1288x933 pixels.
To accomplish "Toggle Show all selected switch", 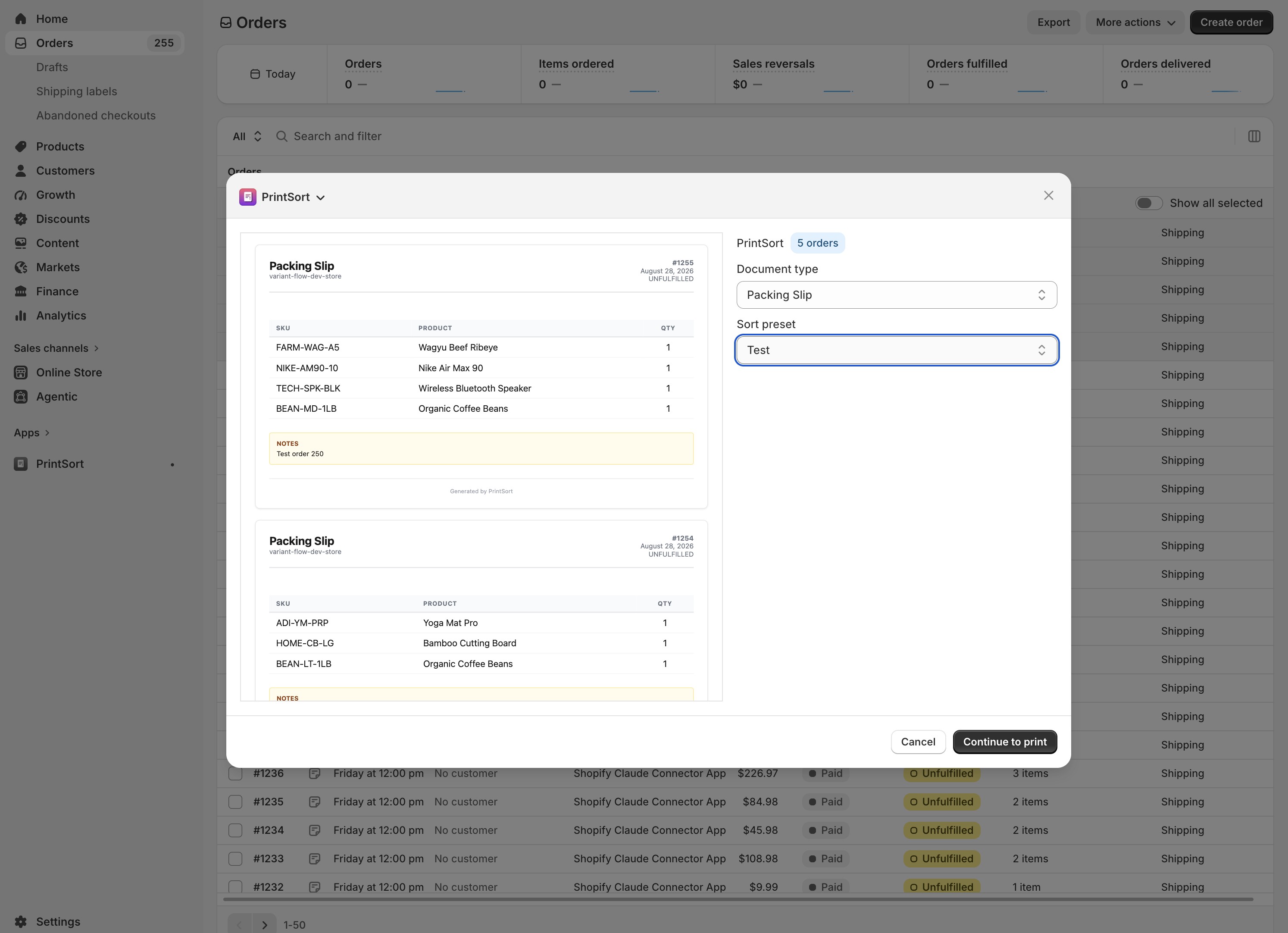I will tap(1148, 204).
